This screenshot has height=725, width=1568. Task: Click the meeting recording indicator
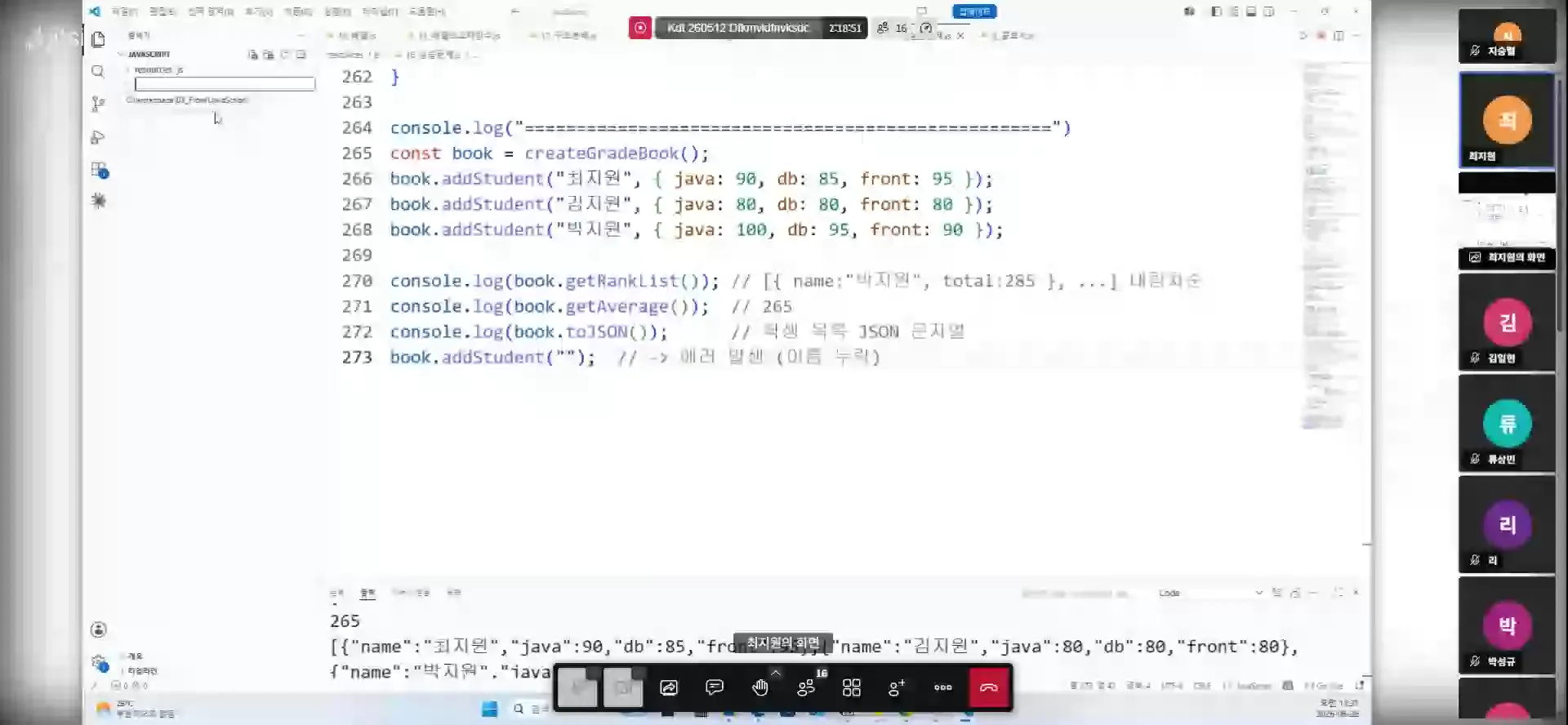pyautogui.click(x=640, y=28)
